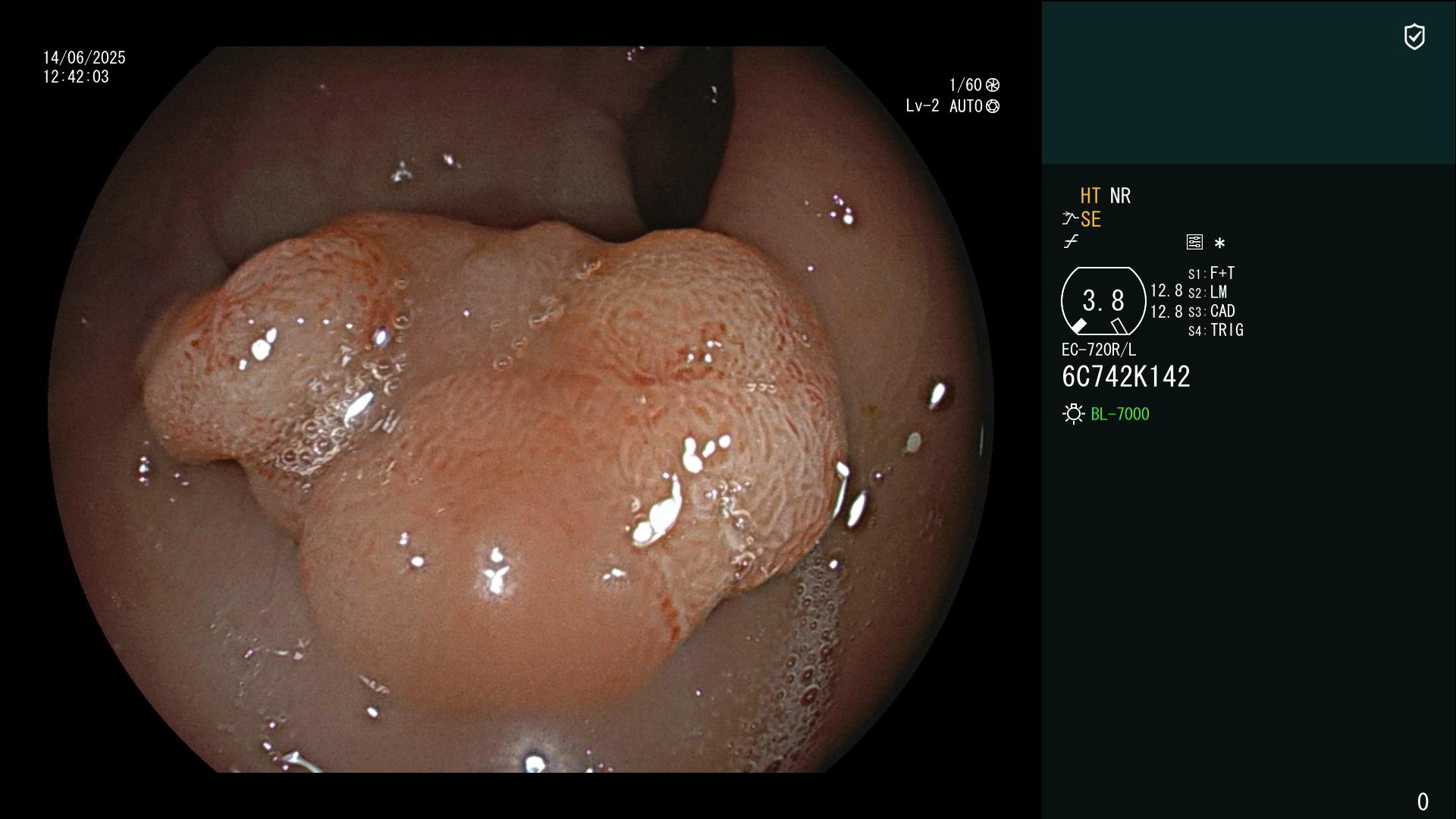Click the AUTO exposure label

coord(966,107)
